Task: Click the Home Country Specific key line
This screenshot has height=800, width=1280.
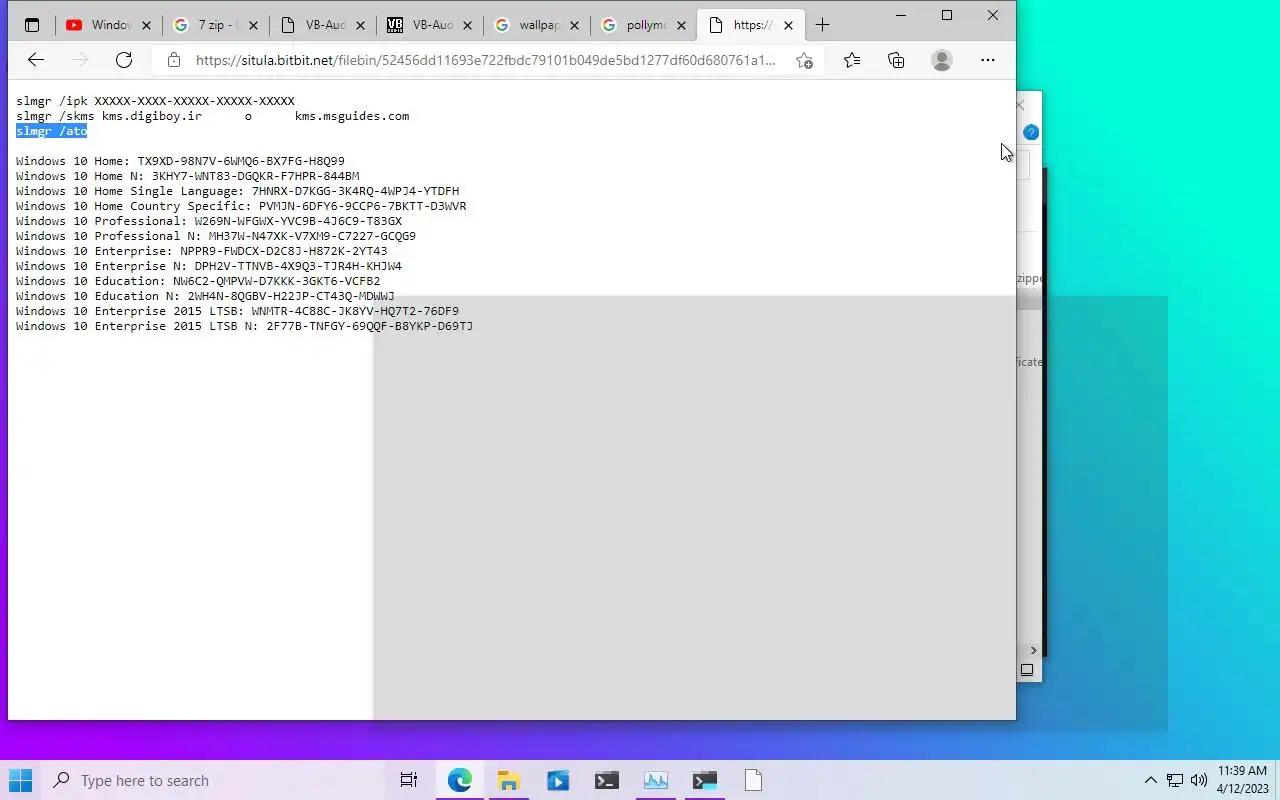Action: click(x=241, y=206)
